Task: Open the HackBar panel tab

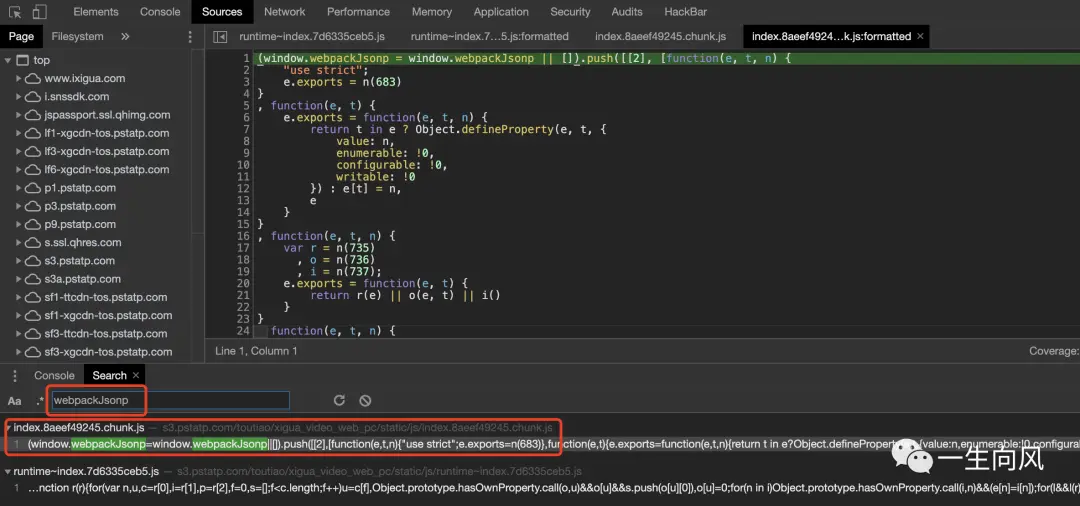Action: pos(685,12)
